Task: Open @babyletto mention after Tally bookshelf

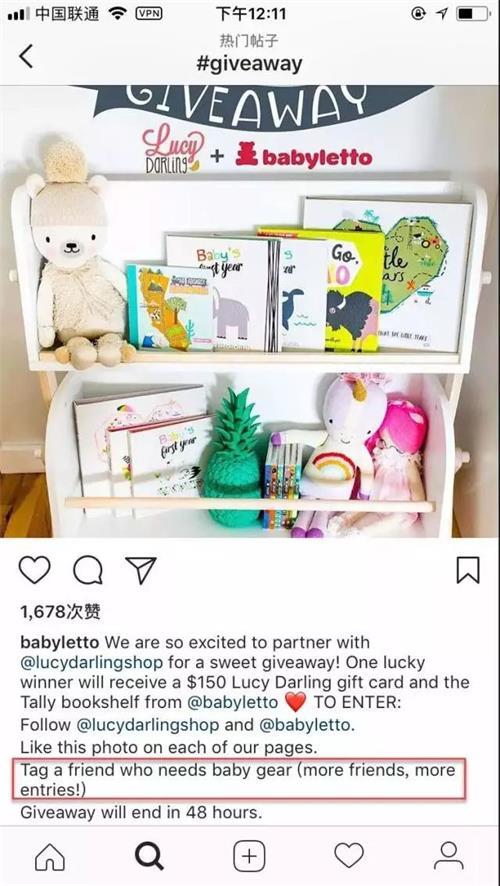Action: pyautogui.click(x=233, y=702)
